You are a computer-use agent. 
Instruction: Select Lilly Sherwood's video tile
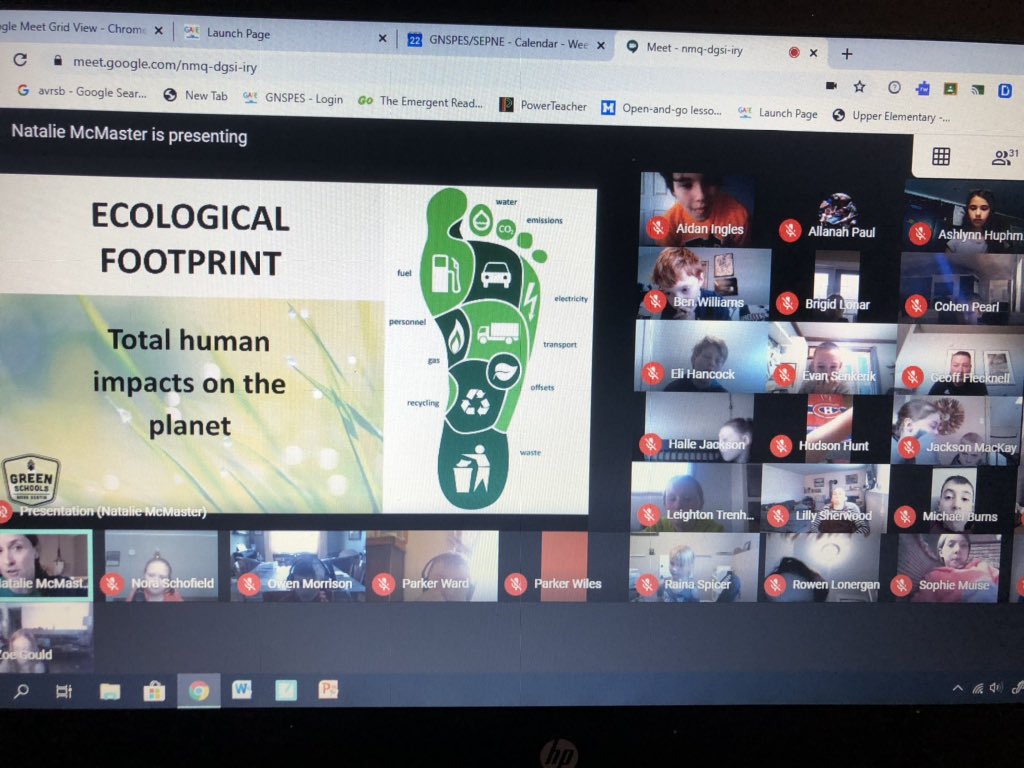825,499
